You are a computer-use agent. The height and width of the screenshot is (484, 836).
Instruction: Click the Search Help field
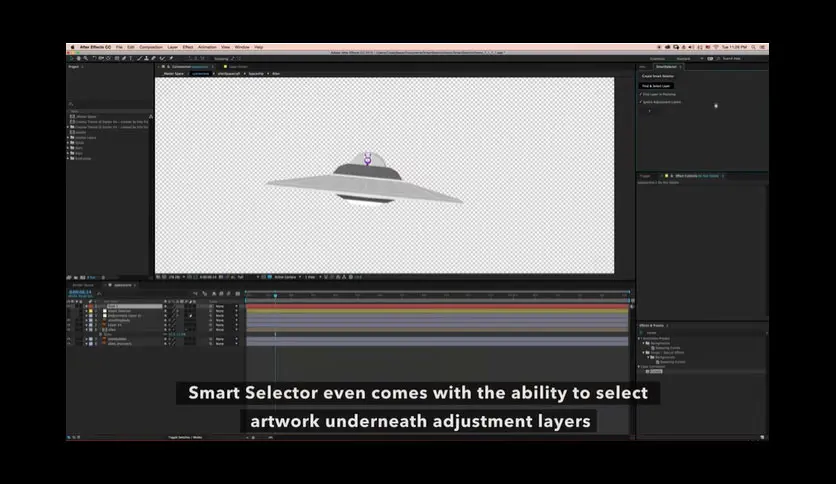(x=732, y=59)
